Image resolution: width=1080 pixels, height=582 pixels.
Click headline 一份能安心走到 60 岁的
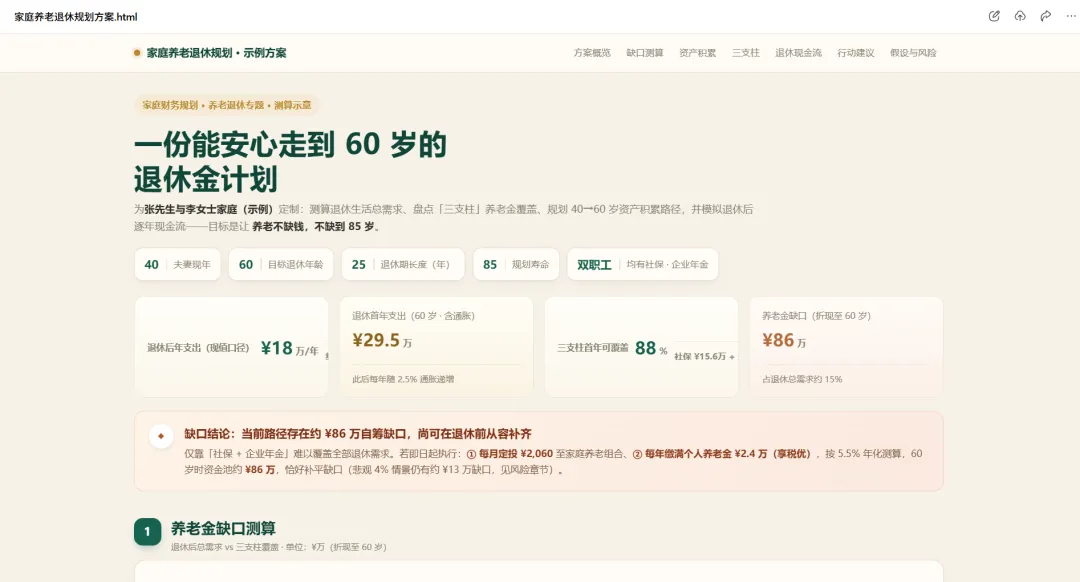[290, 145]
